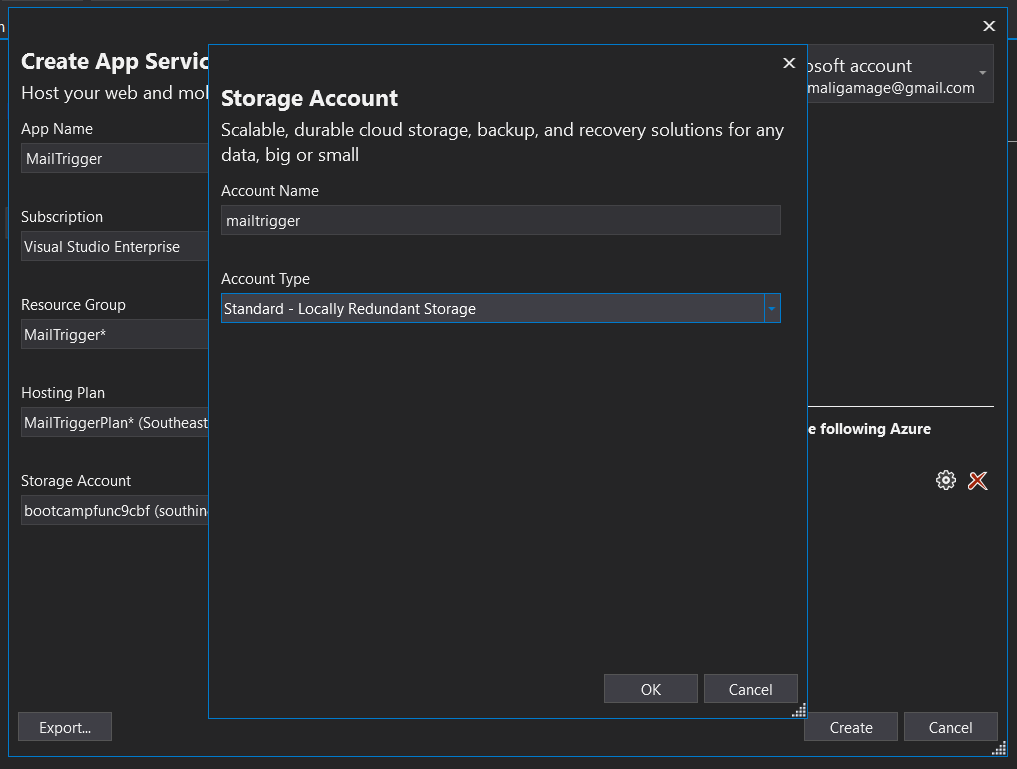The height and width of the screenshot is (769, 1017).
Task: Click the 'Account Name' label
Action: (270, 191)
